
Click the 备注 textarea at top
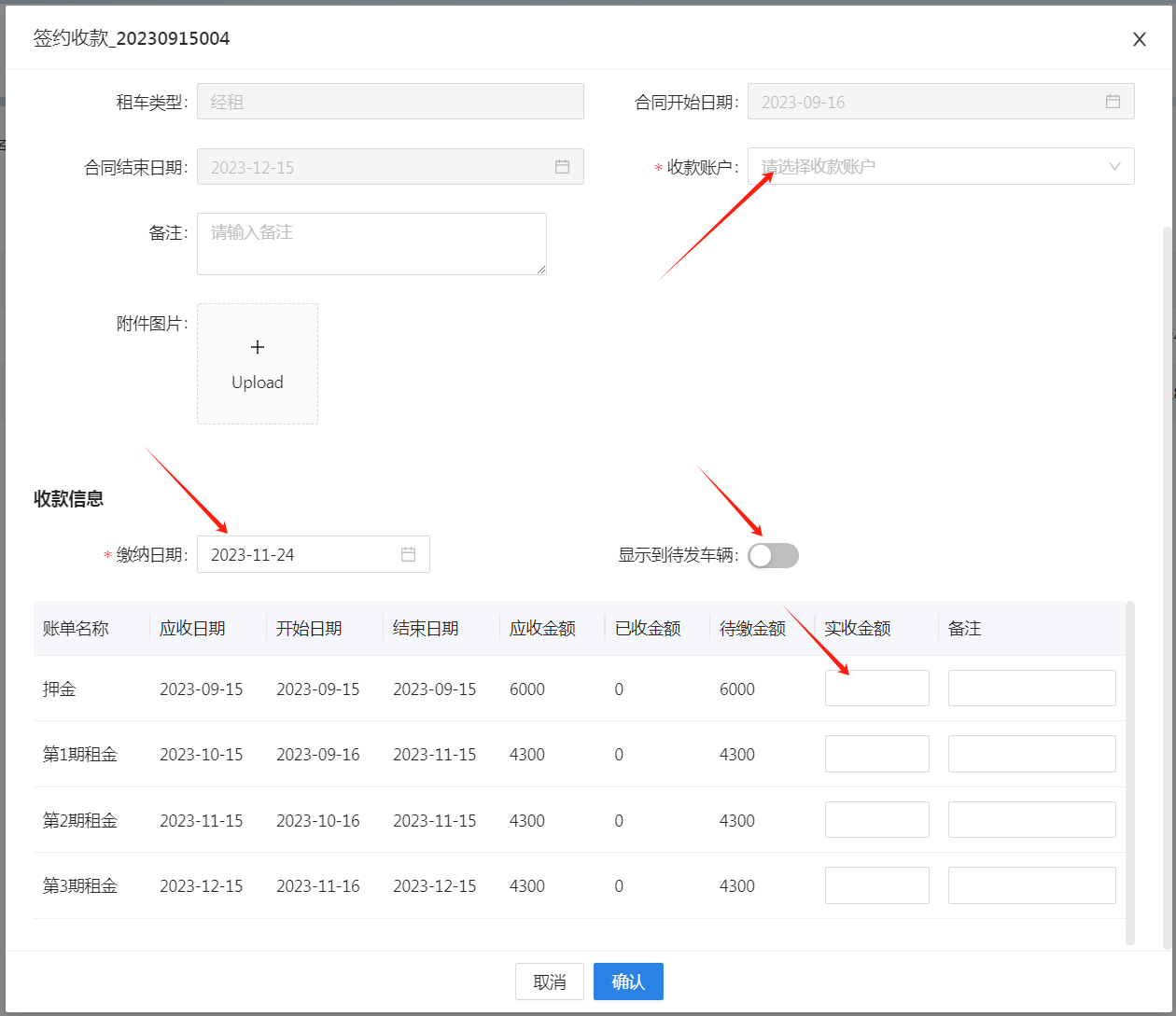pos(371,244)
